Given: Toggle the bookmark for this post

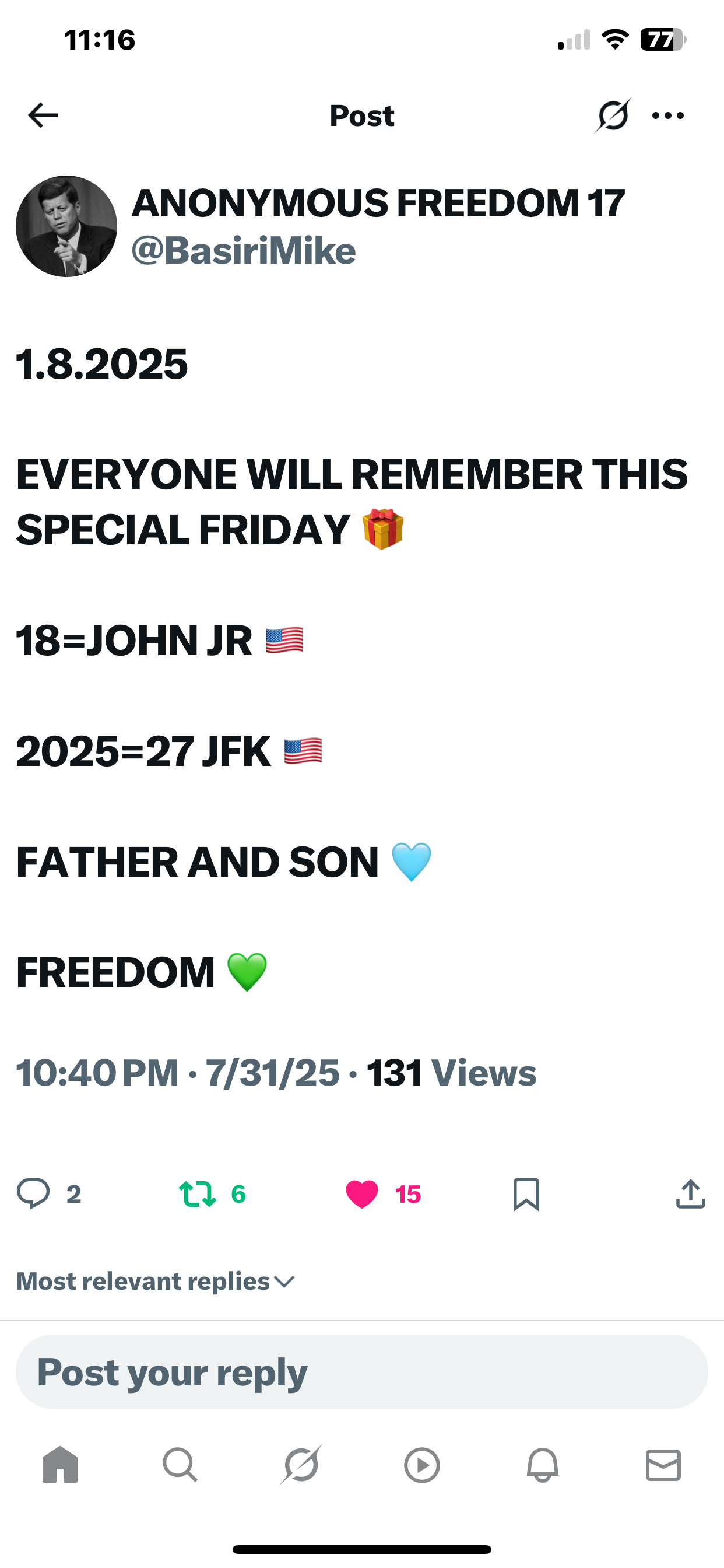Looking at the screenshot, I should pyautogui.click(x=526, y=1193).
